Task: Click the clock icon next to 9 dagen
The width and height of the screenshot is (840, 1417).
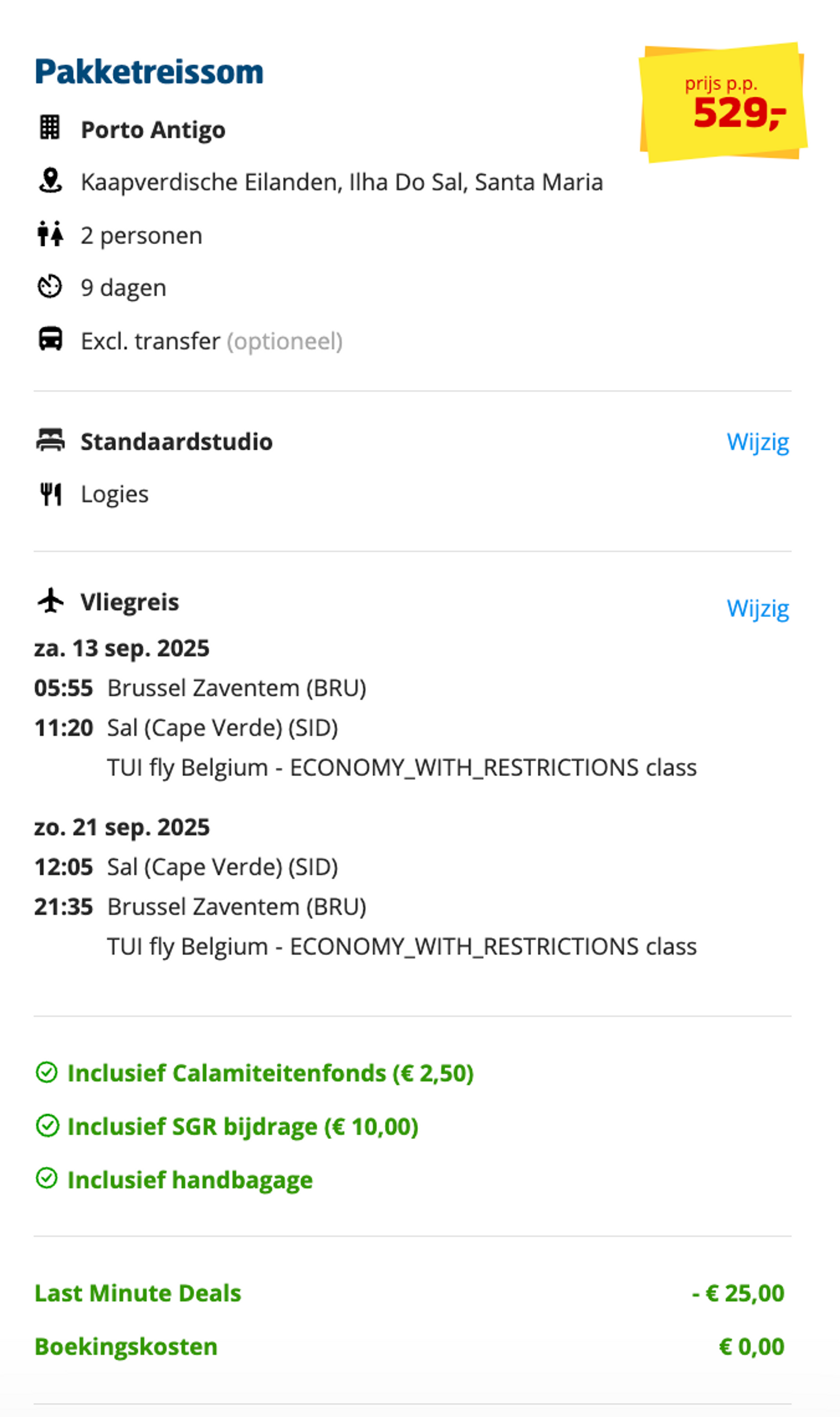Action: click(x=50, y=286)
